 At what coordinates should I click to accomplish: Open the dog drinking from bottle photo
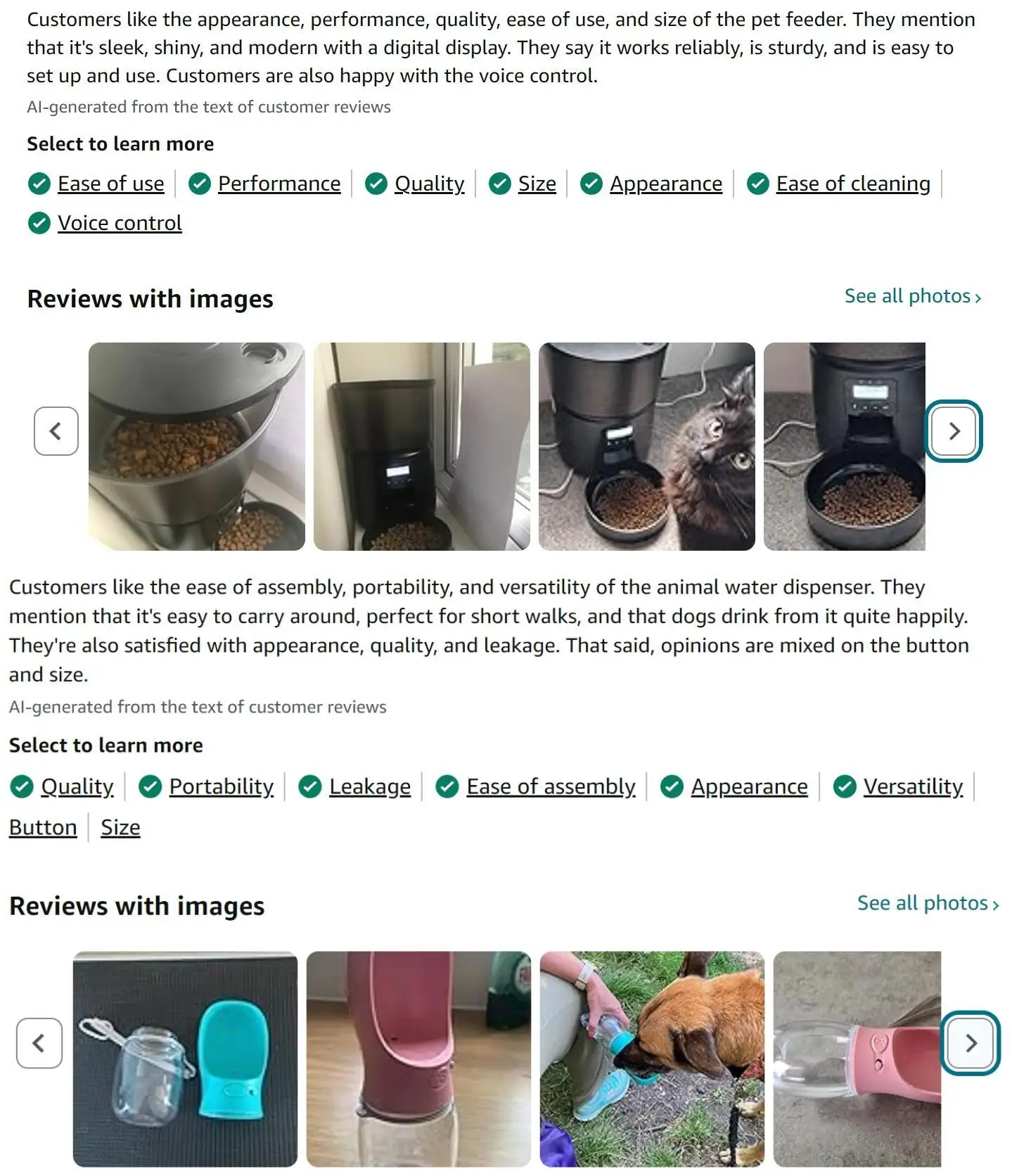[652, 1059]
